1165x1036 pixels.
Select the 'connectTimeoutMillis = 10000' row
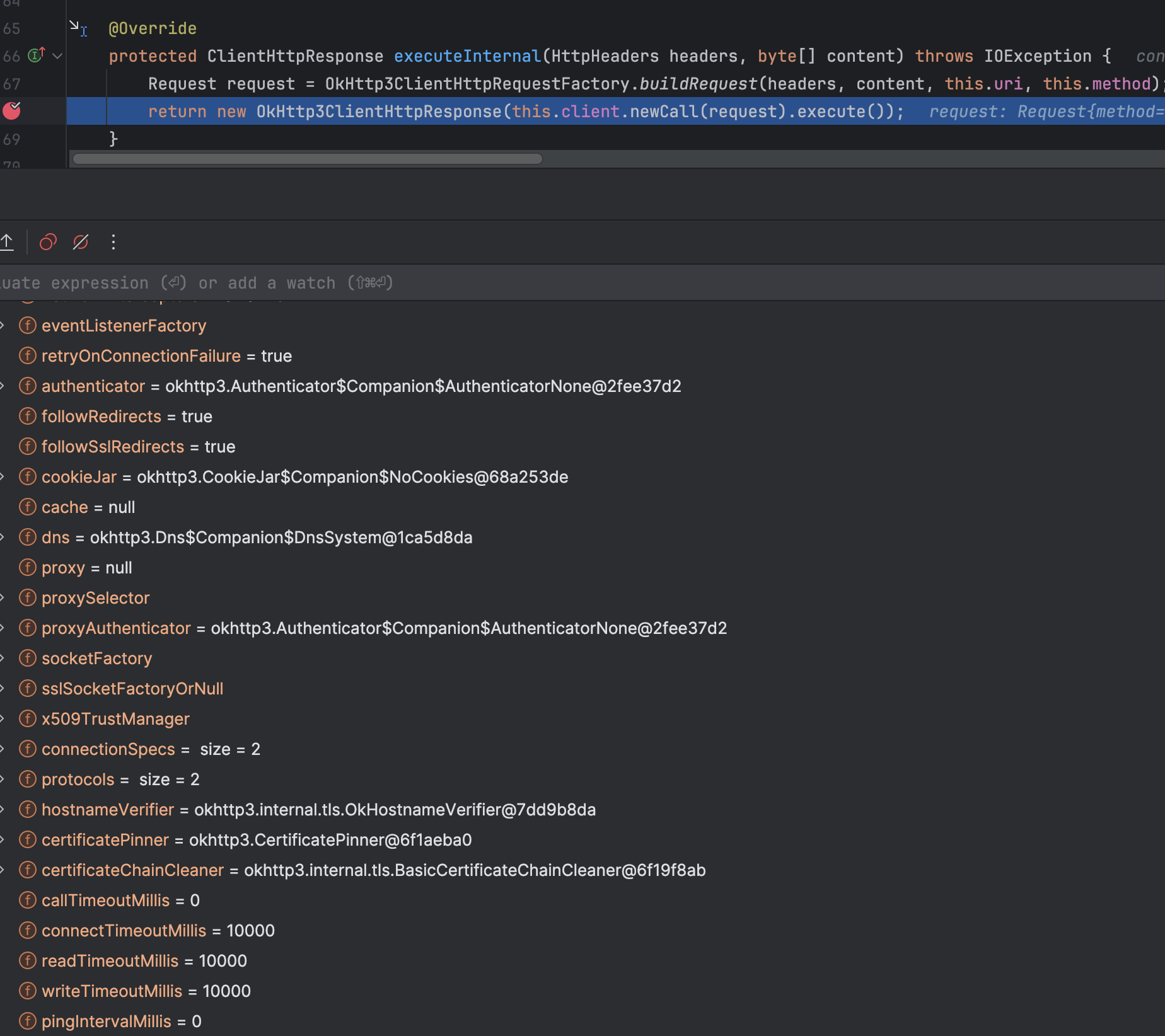(x=582, y=931)
